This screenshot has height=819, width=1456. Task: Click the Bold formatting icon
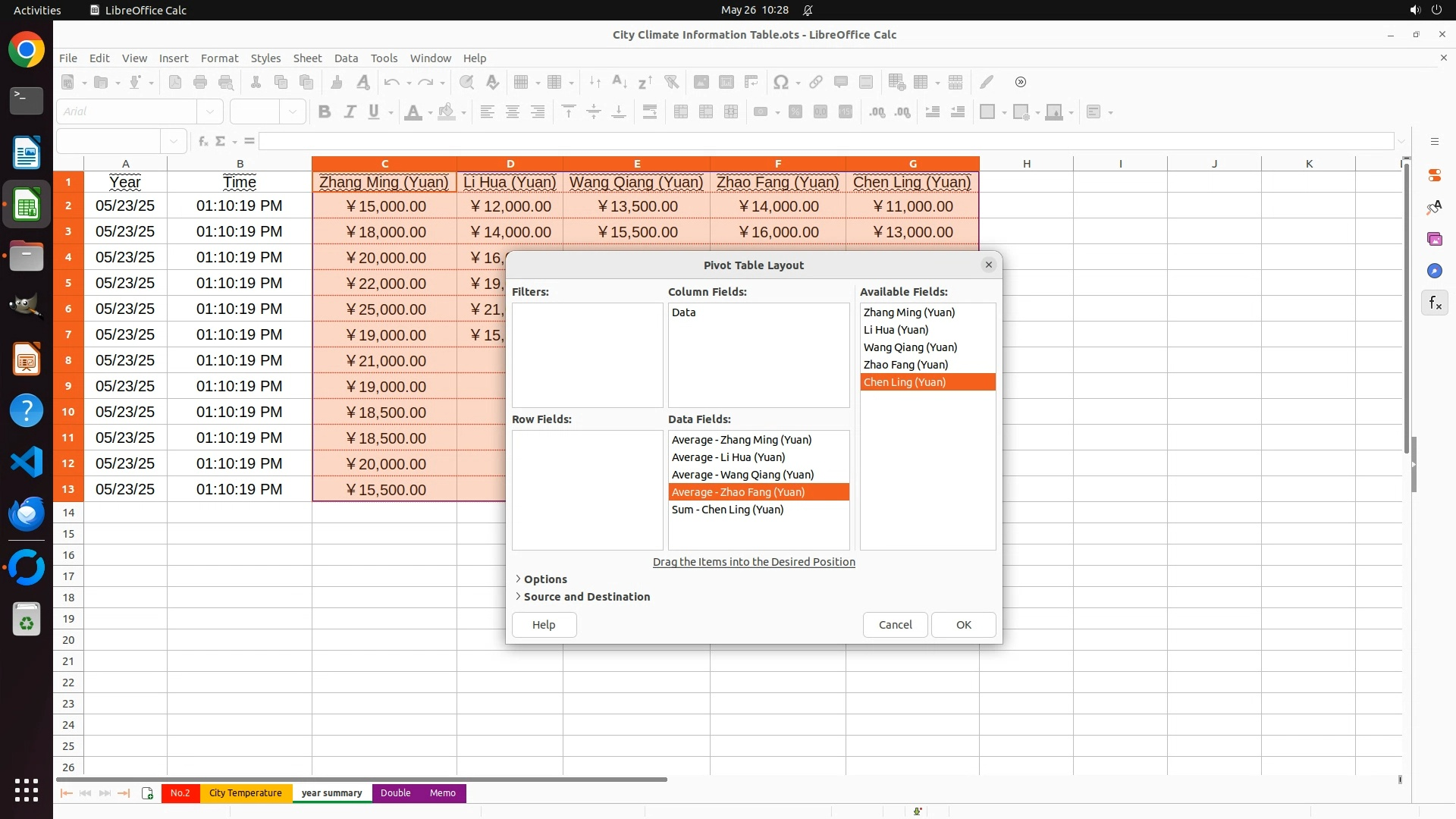point(325,112)
